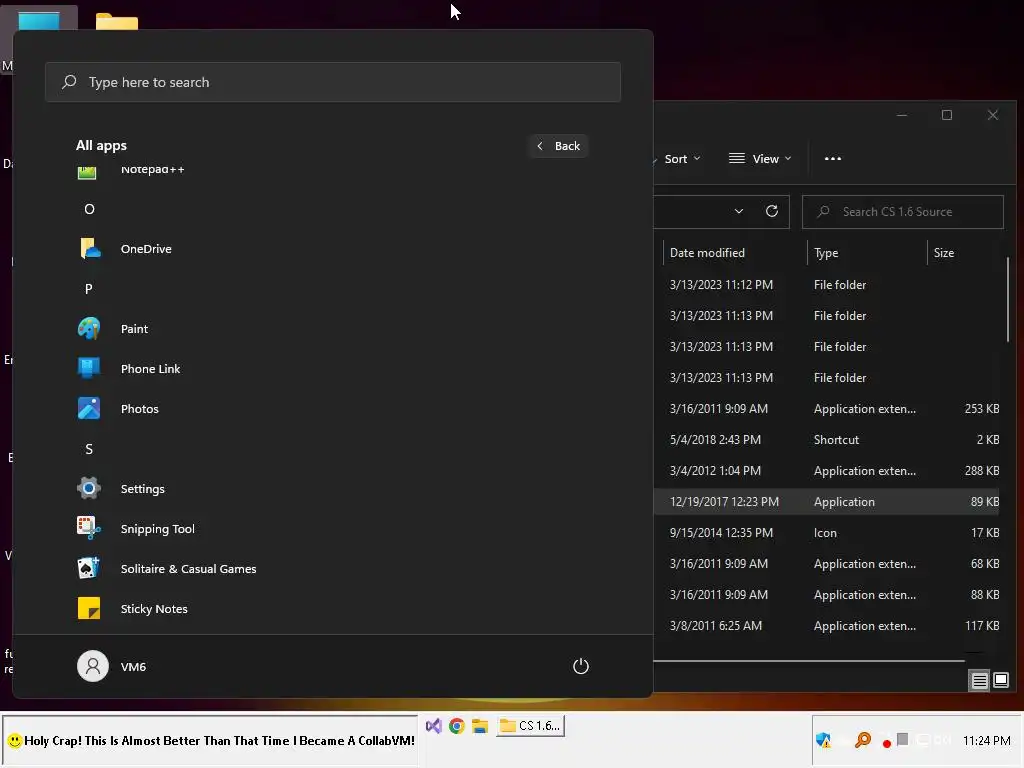Open the power options button
Image resolution: width=1024 pixels, height=768 pixels.
click(581, 666)
